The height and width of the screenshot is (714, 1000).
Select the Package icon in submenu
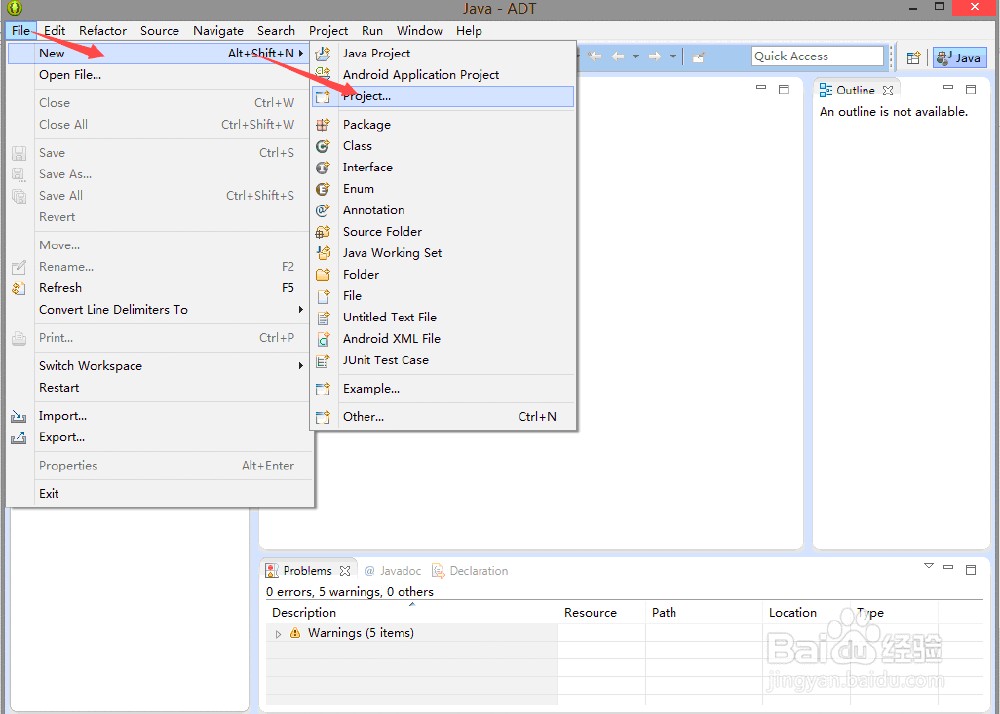[x=323, y=124]
